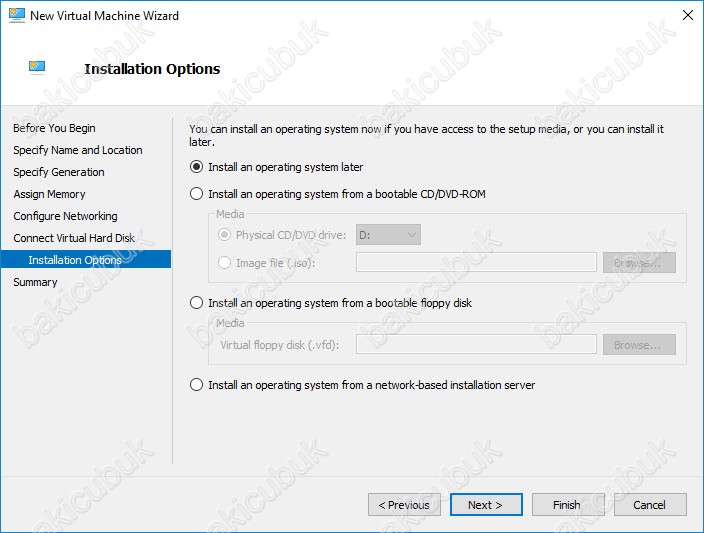Open the Configure Networking step
The image size is (704, 533).
[x=66, y=216]
